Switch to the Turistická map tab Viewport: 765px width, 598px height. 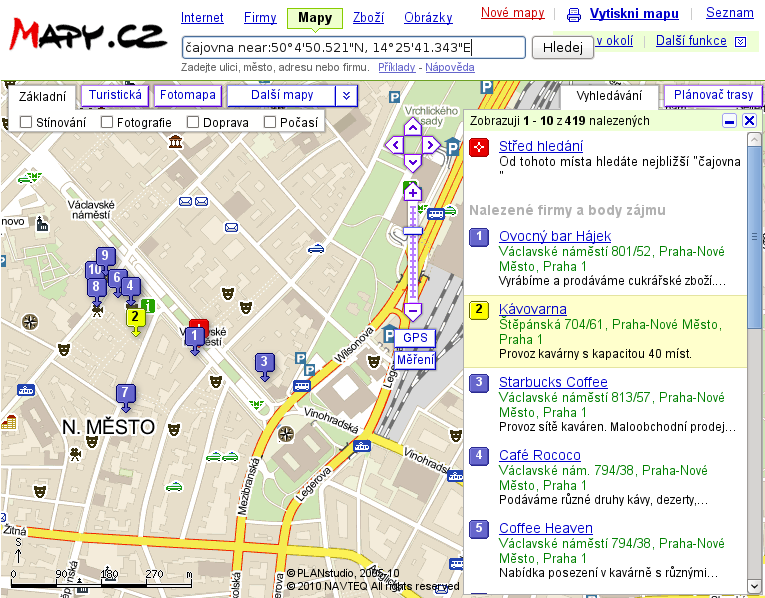point(115,95)
